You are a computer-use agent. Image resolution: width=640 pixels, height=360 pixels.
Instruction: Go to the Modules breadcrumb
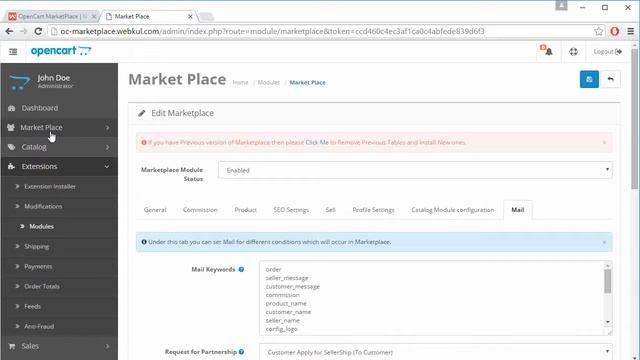[269, 82]
